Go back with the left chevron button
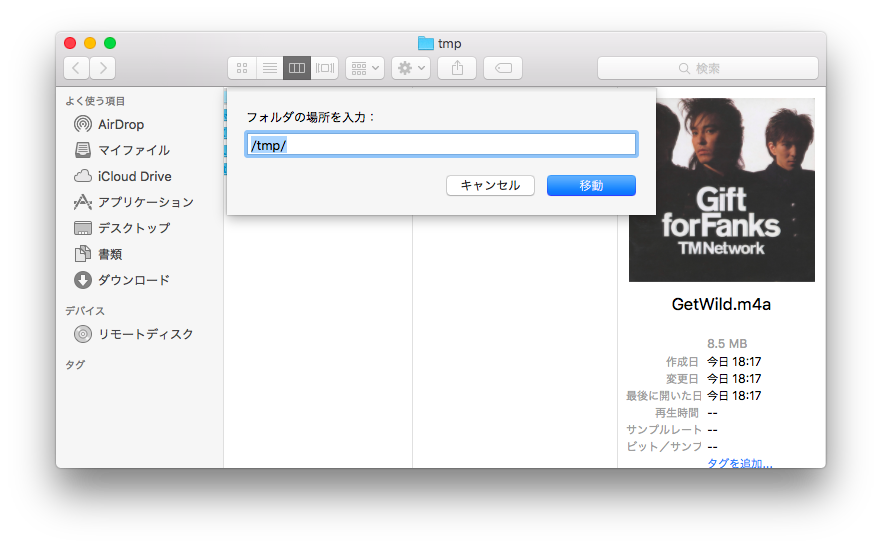 click(76, 68)
